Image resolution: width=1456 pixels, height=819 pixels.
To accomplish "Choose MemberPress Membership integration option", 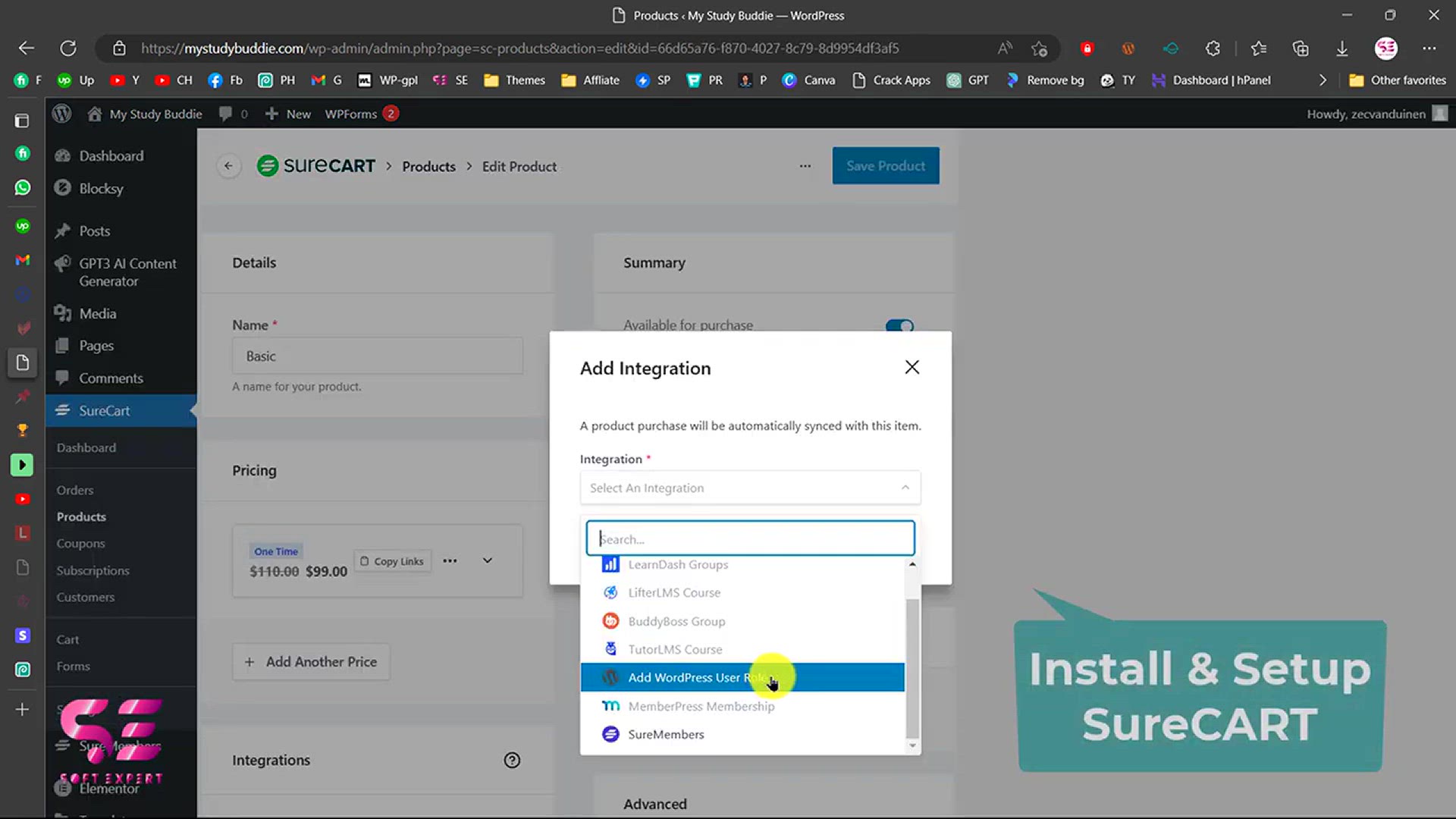I will coord(742,706).
